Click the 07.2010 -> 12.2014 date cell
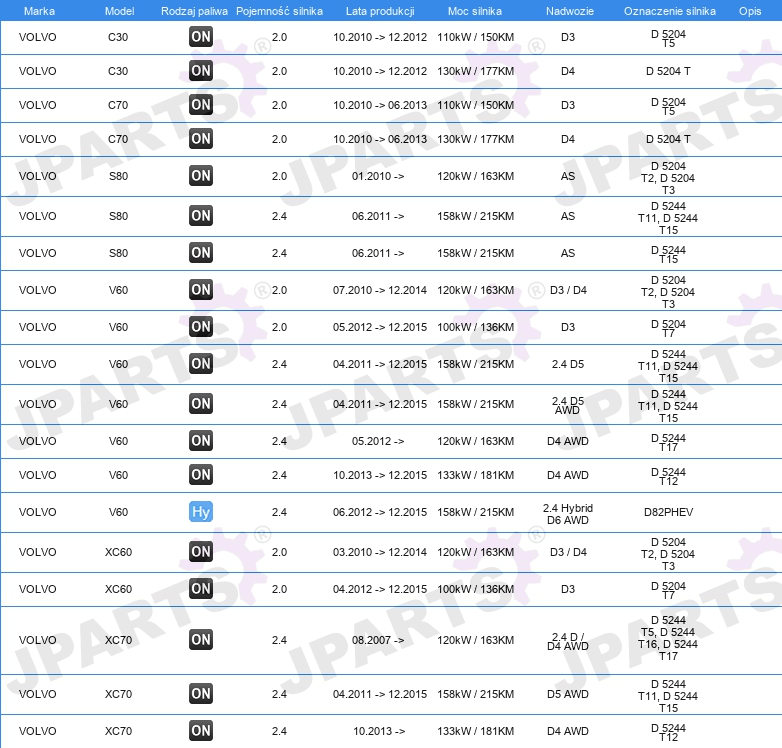 point(380,290)
